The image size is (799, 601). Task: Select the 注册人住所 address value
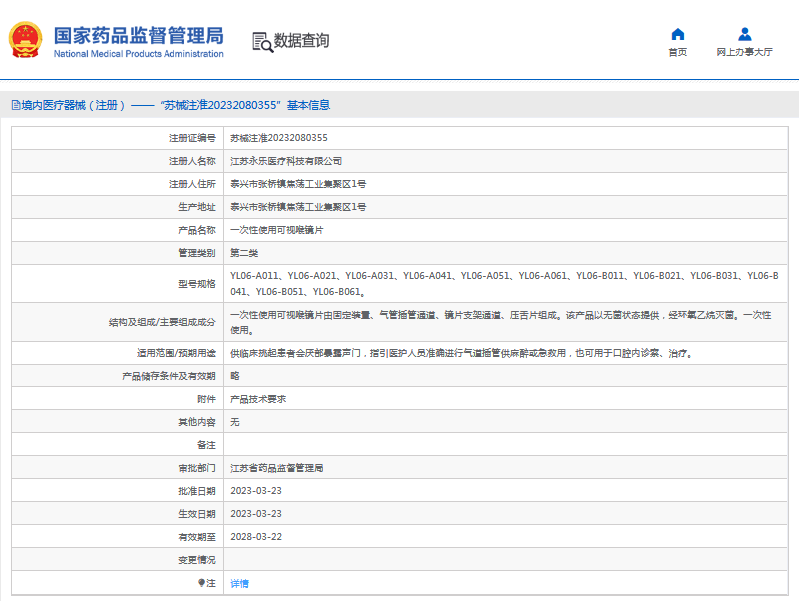tap(298, 184)
